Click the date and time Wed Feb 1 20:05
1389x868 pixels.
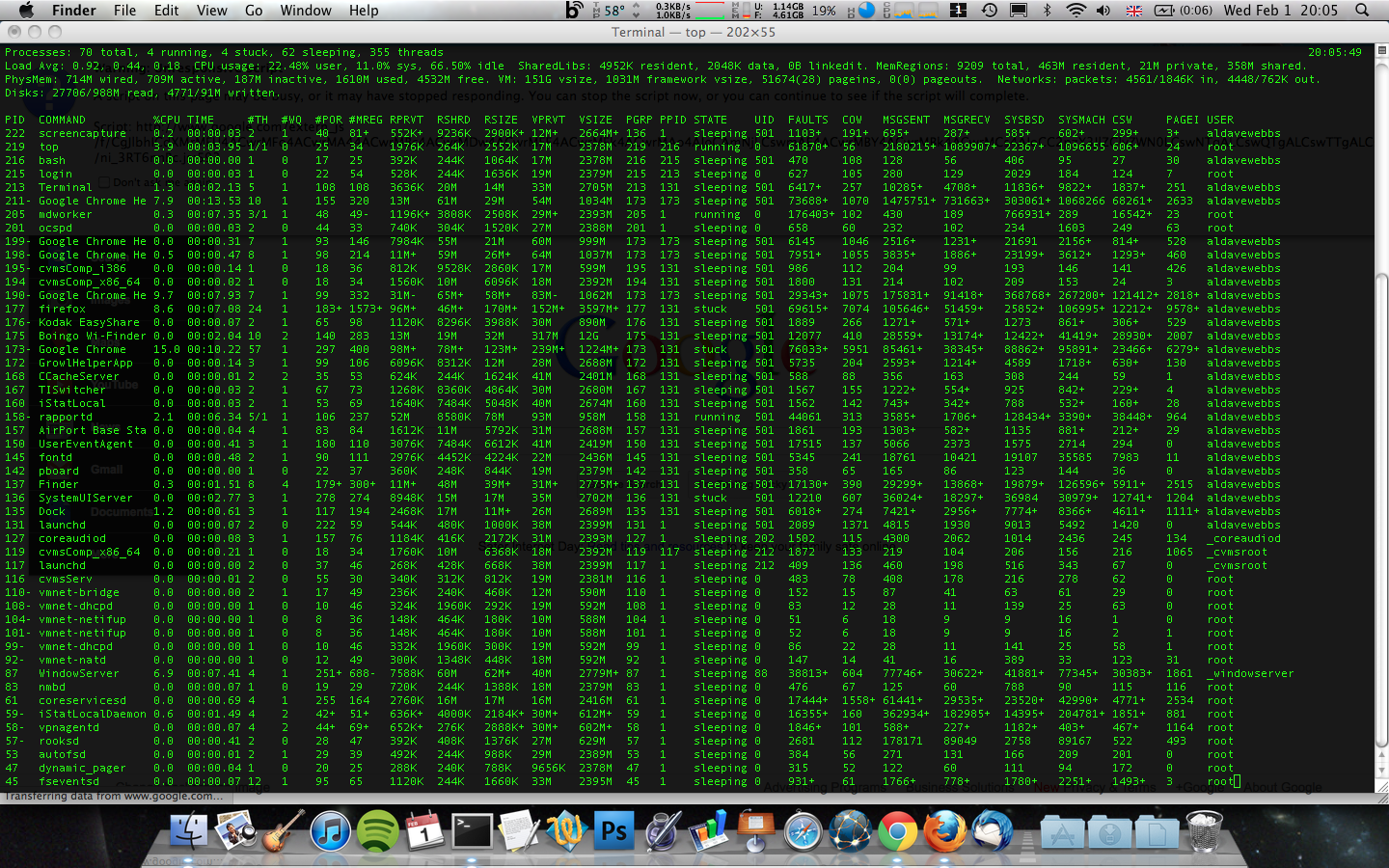pyautogui.click(x=1281, y=11)
